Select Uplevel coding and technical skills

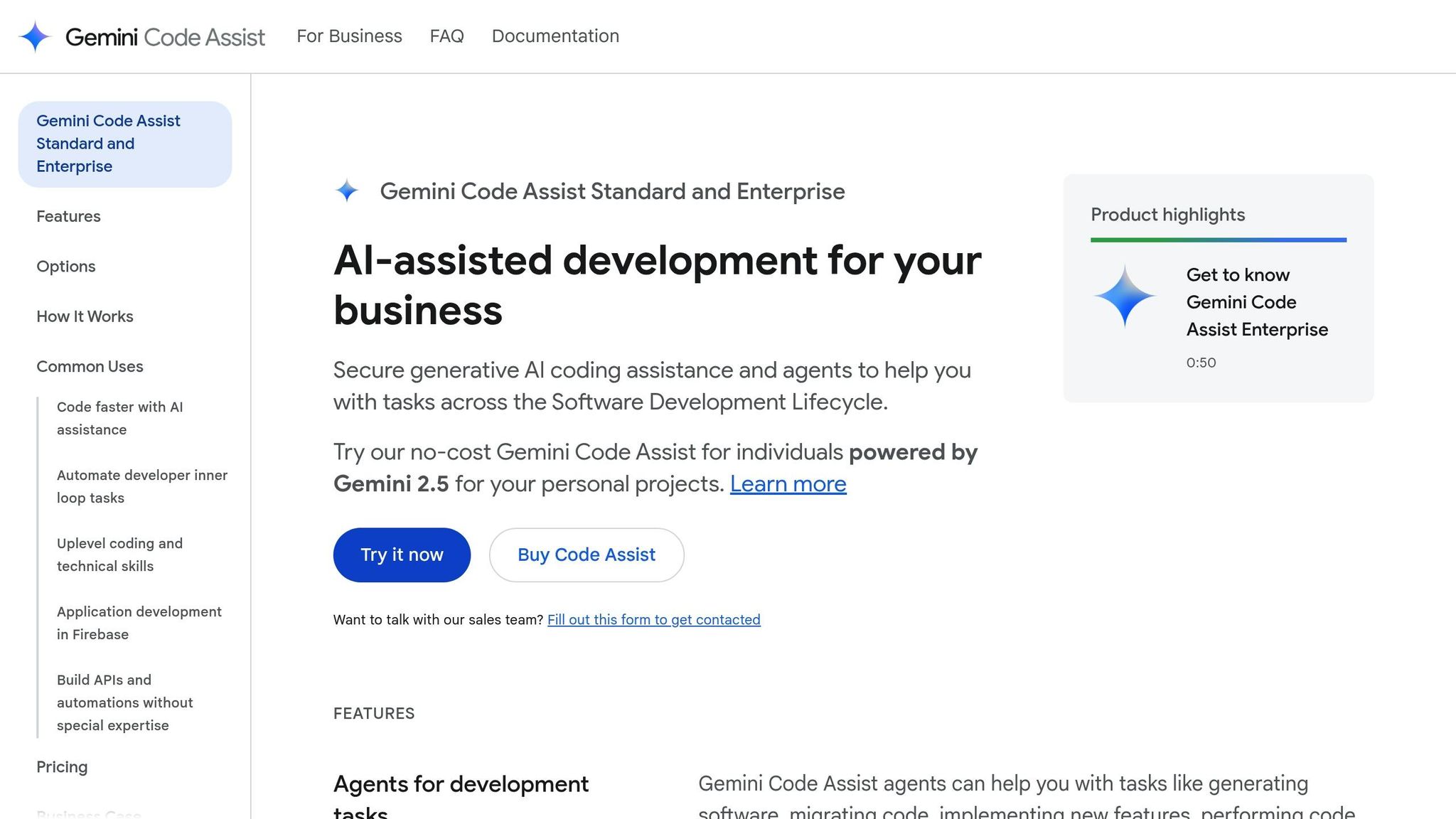[119, 555]
